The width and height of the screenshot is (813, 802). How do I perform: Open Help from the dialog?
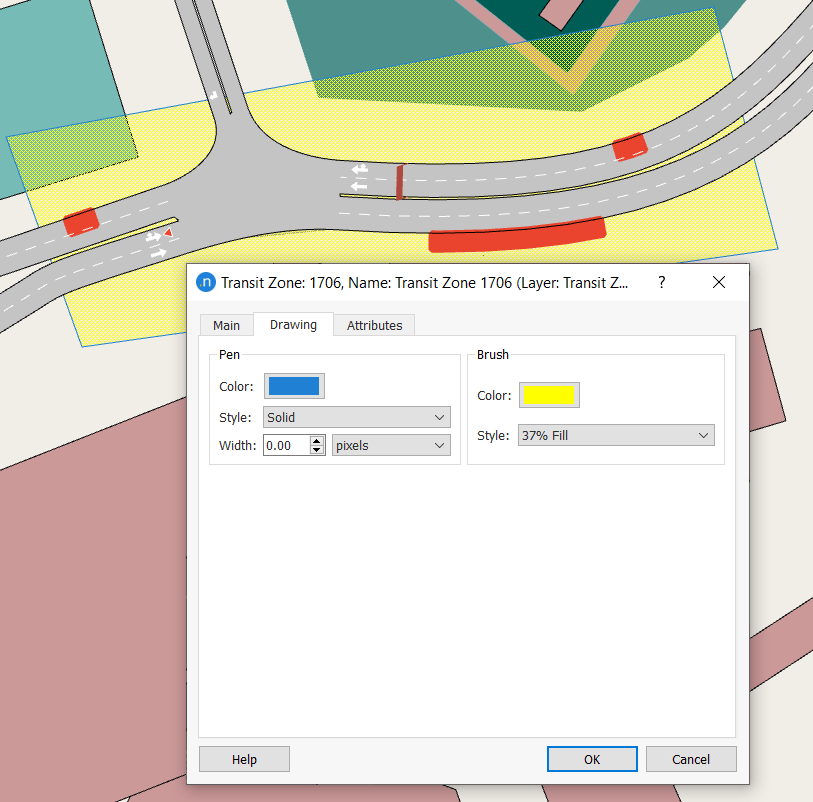point(243,758)
